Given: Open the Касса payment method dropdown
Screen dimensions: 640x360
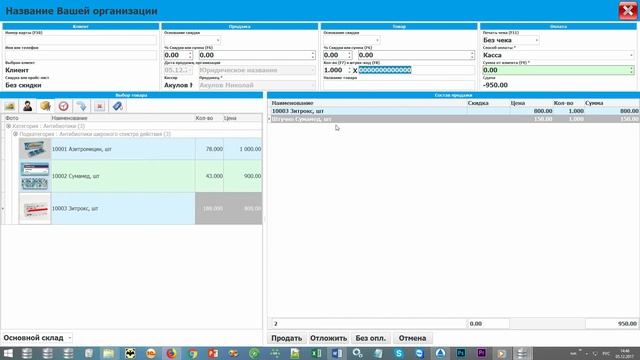Looking at the screenshot, I should [x=631, y=55].
